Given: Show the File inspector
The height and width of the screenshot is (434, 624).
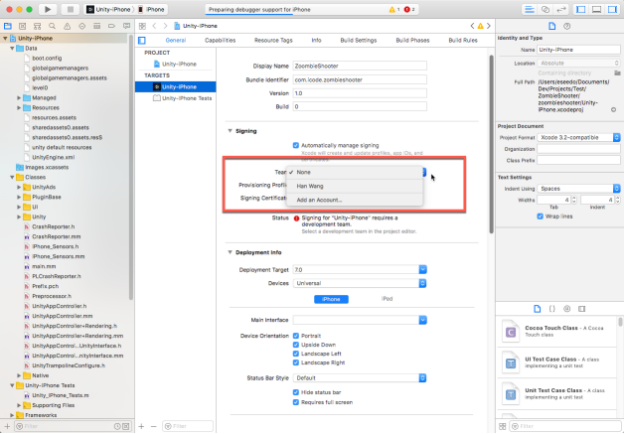Looking at the screenshot, I should [x=552, y=26].
